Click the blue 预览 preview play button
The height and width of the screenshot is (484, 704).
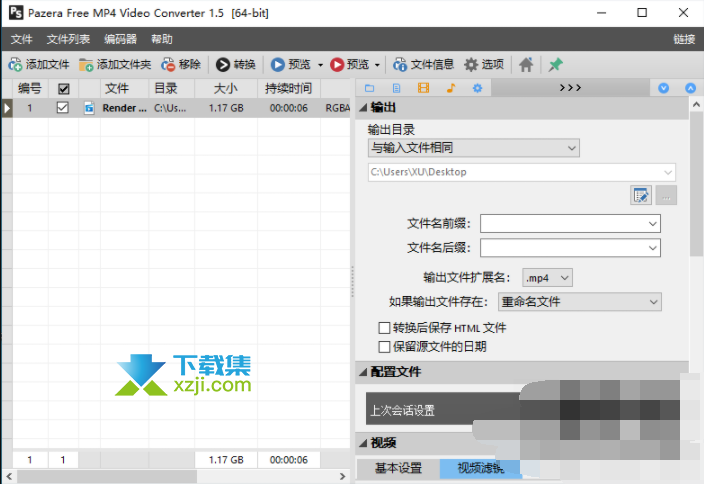[290, 65]
